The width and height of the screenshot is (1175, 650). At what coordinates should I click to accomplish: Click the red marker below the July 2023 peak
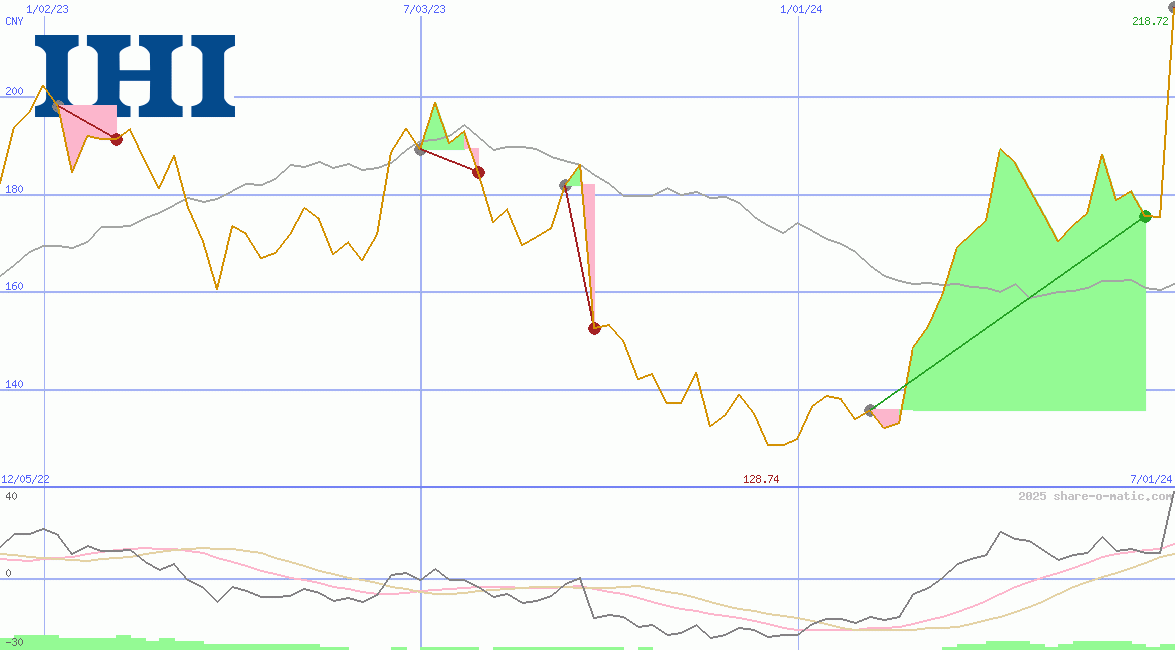pyautogui.click(x=478, y=172)
